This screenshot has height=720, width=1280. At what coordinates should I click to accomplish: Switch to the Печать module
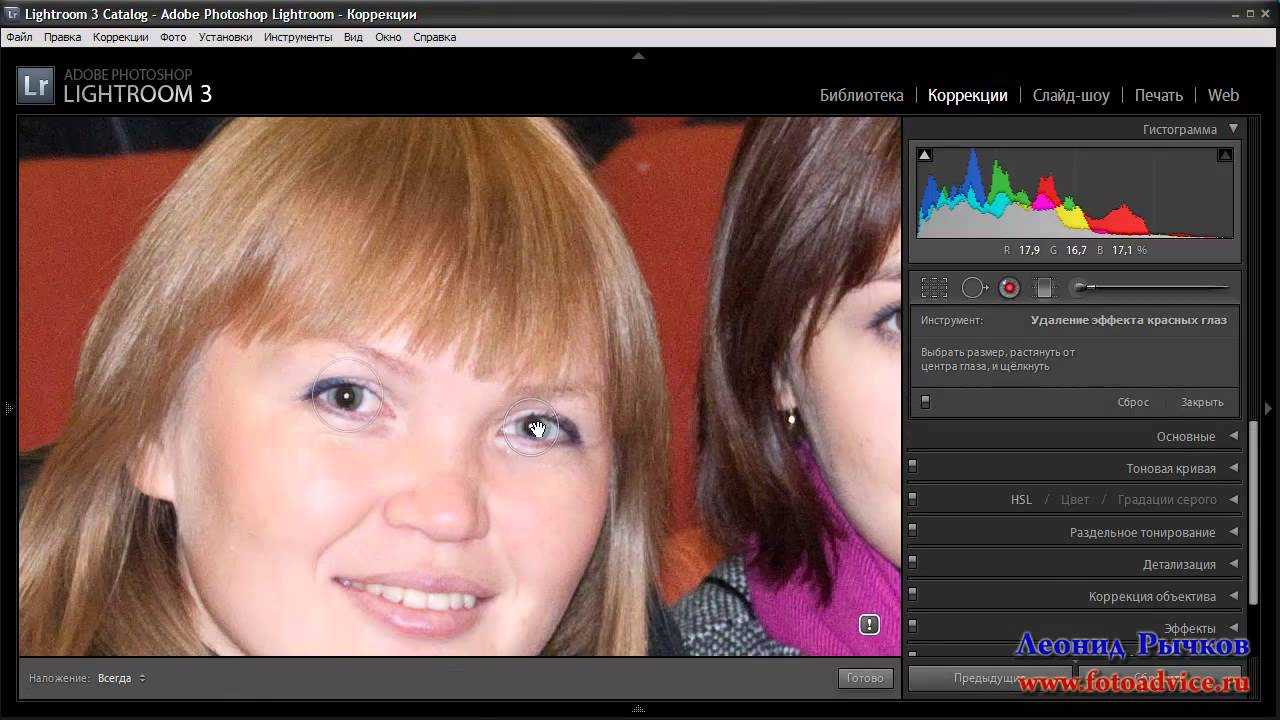pyautogui.click(x=1158, y=96)
